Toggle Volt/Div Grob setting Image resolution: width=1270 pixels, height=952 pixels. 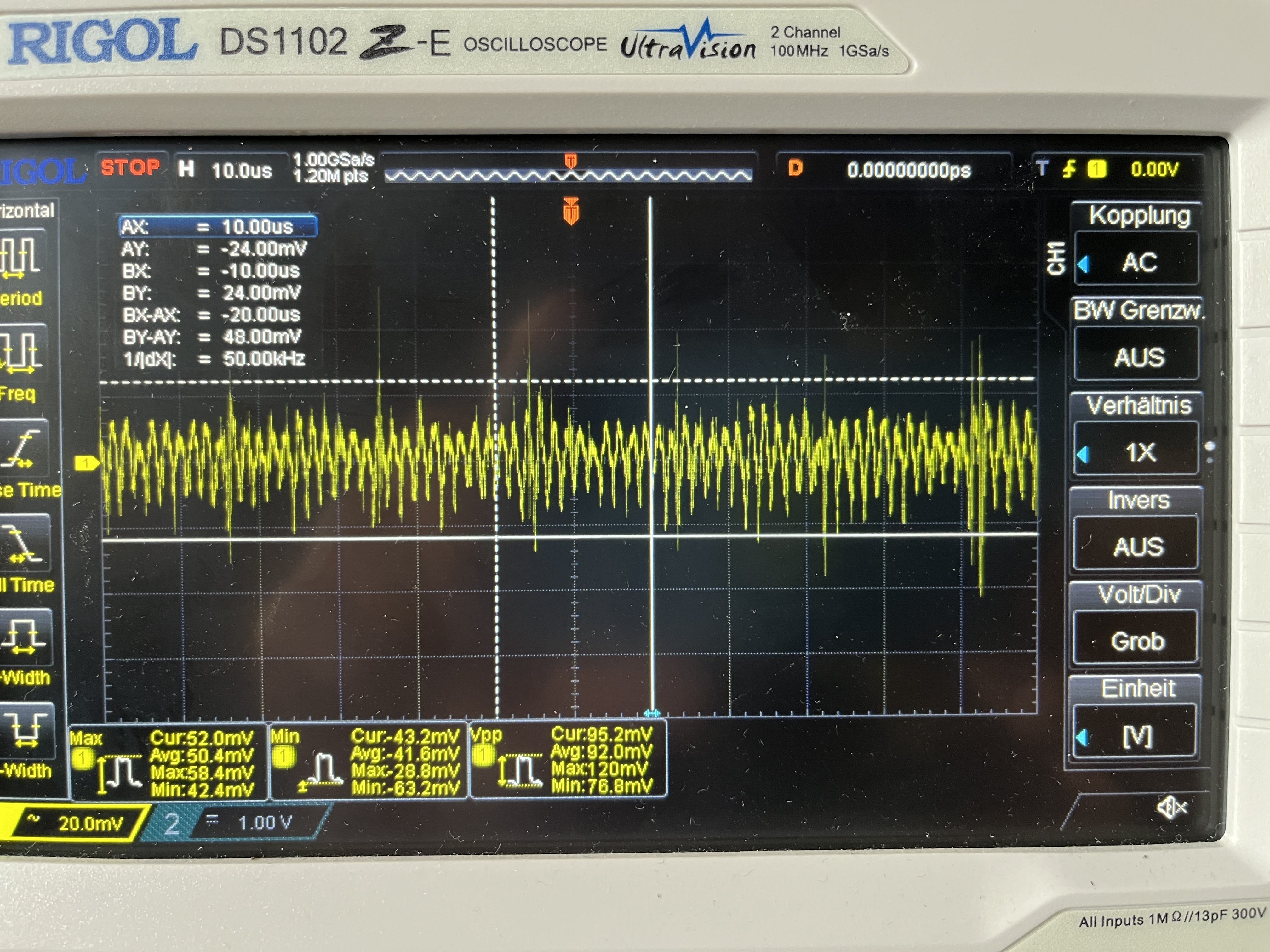click(x=1137, y=640)
